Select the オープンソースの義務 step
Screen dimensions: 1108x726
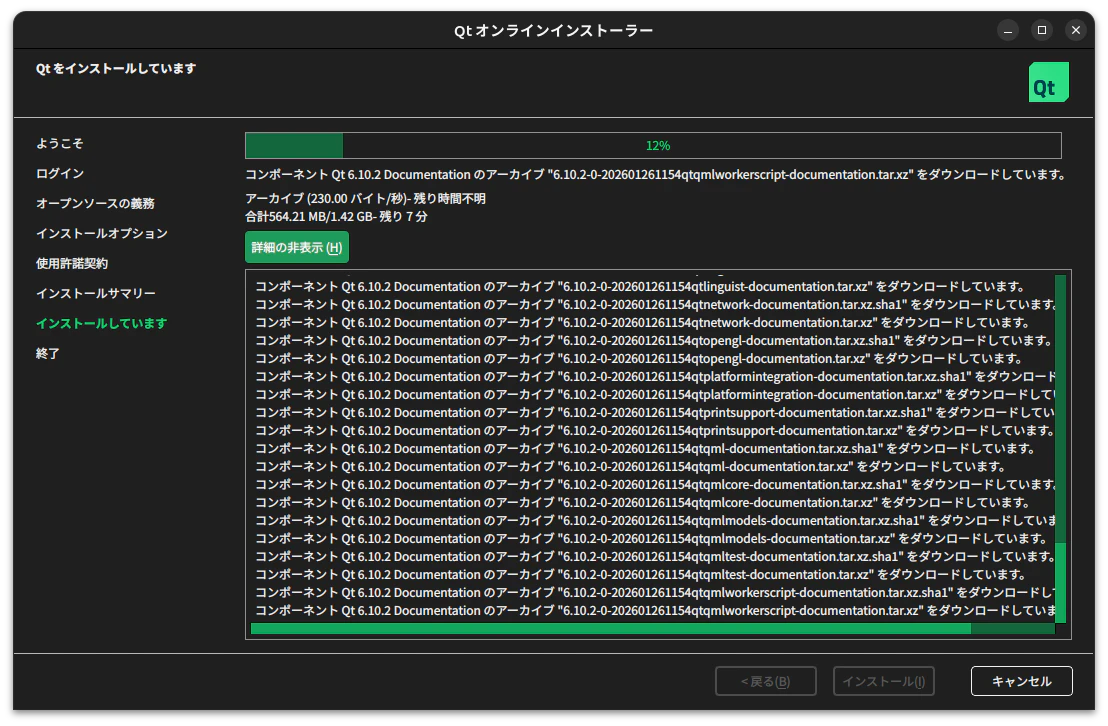coord(95,204)
